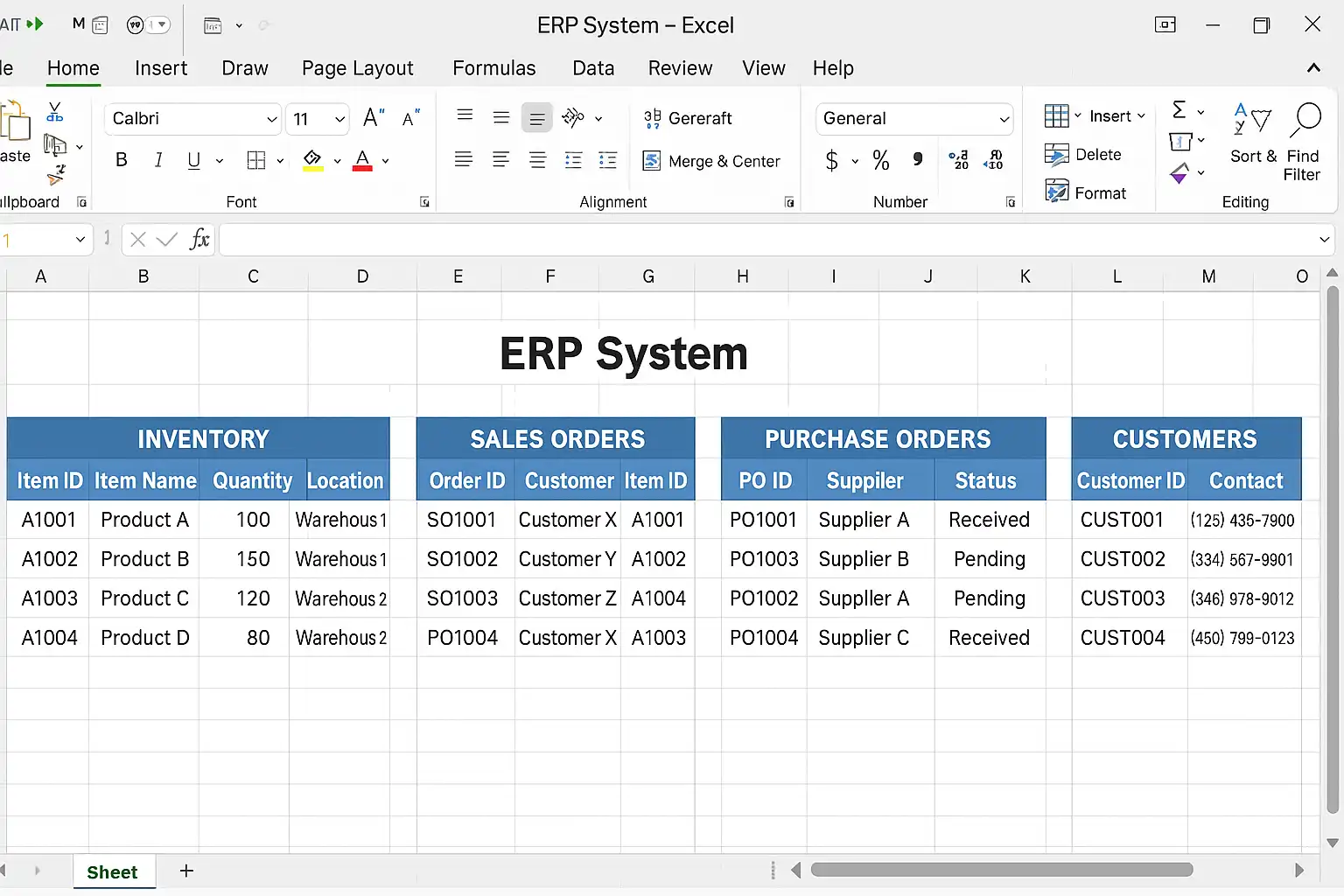Toggle underline formatting
The image size is (1344, 896).
(194, 160)
